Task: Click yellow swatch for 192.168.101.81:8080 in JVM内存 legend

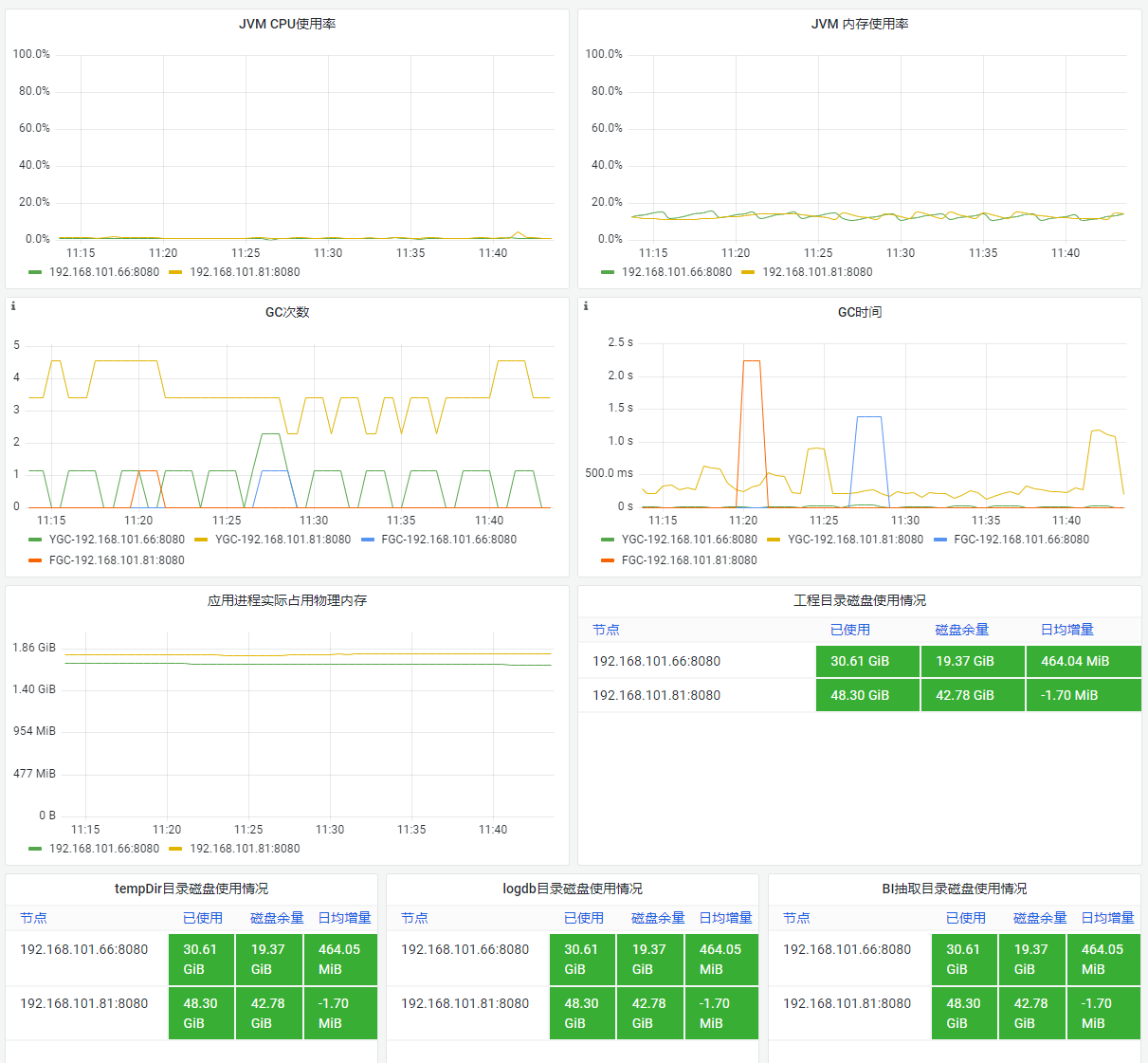Action: coord(748,272)
